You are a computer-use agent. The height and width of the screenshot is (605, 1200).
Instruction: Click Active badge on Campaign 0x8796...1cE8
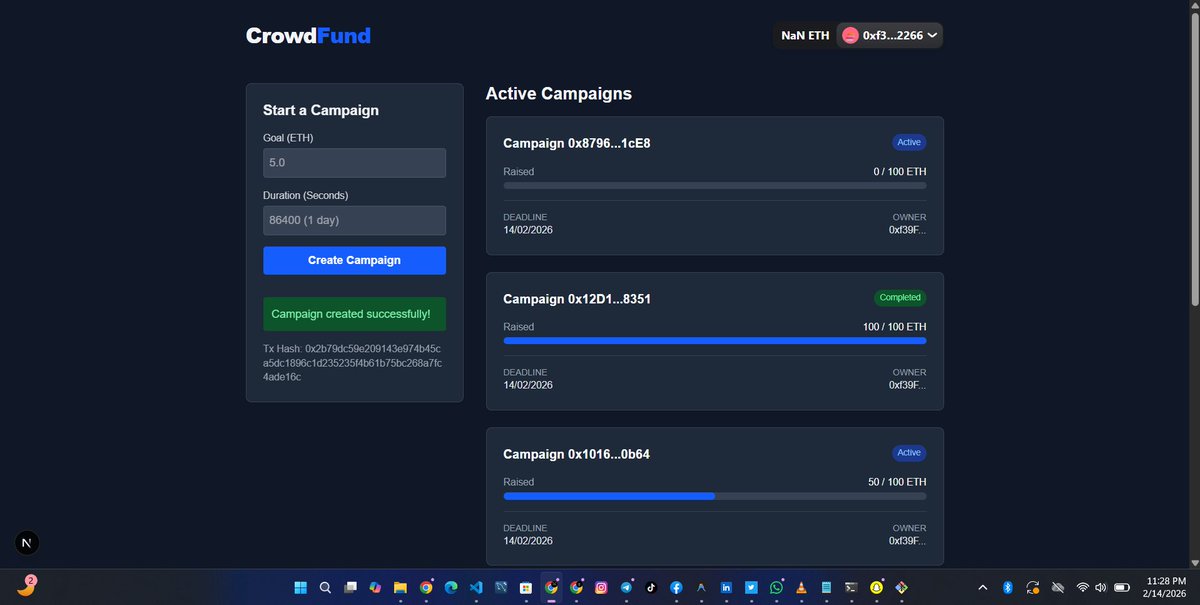click(909, 142)
